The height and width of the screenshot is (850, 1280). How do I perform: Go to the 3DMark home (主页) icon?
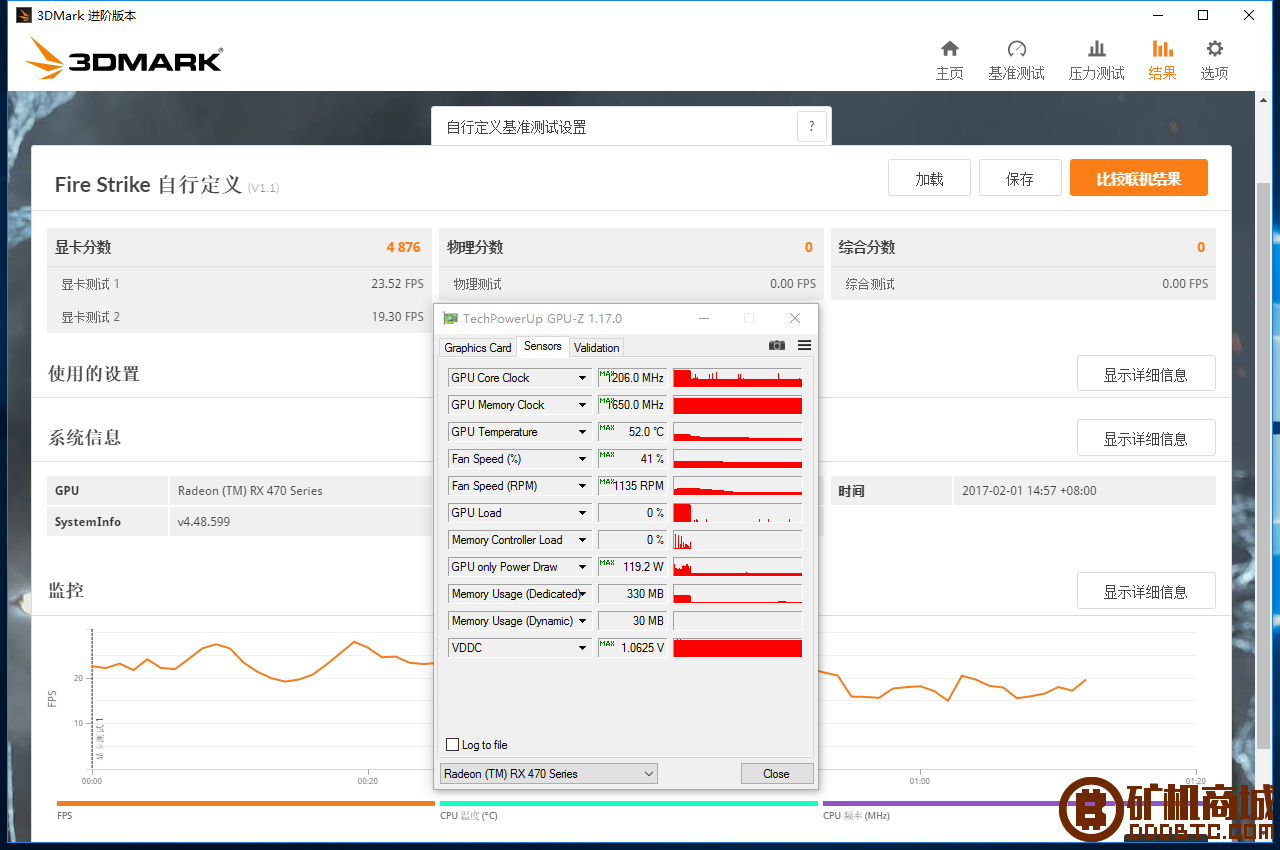950,49
